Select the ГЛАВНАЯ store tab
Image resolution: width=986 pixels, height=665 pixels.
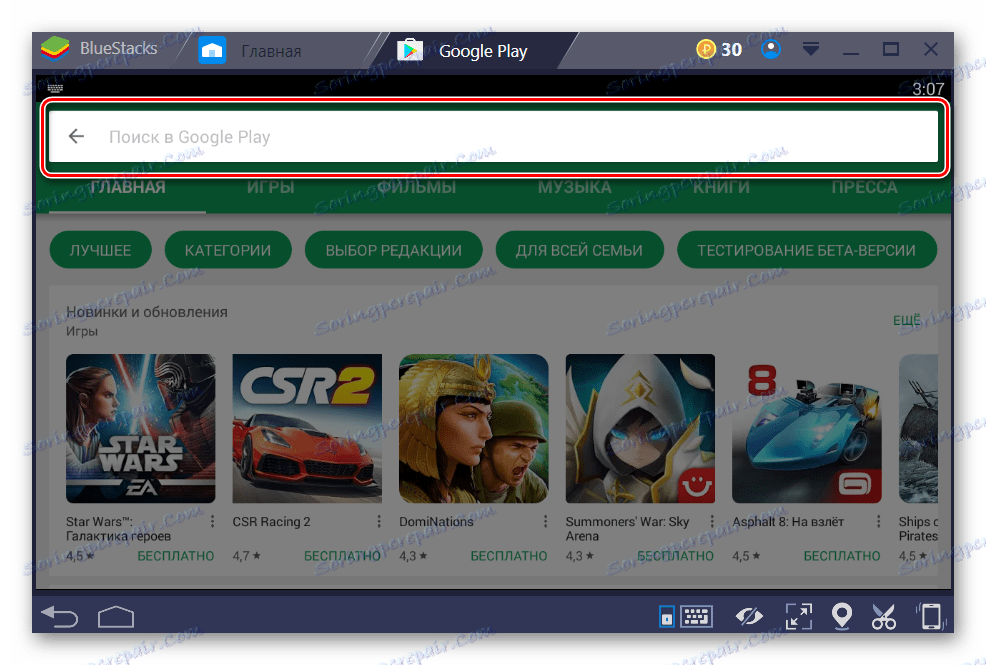tap(128, 187)
